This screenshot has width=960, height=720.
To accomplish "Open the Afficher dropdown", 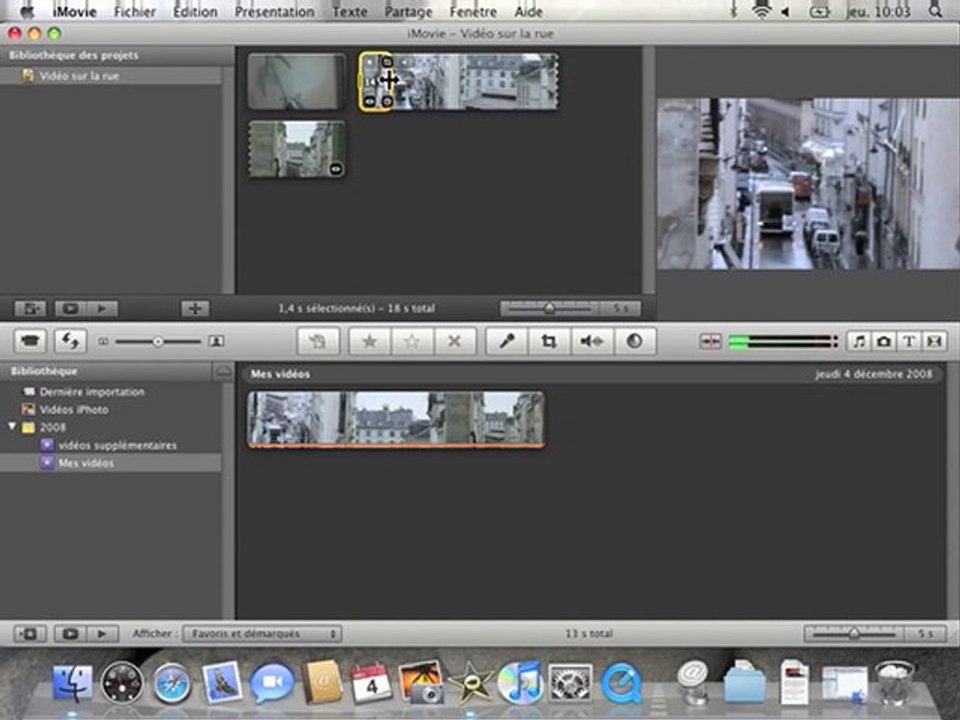I will pyautogui.click(x=262, y=634).
